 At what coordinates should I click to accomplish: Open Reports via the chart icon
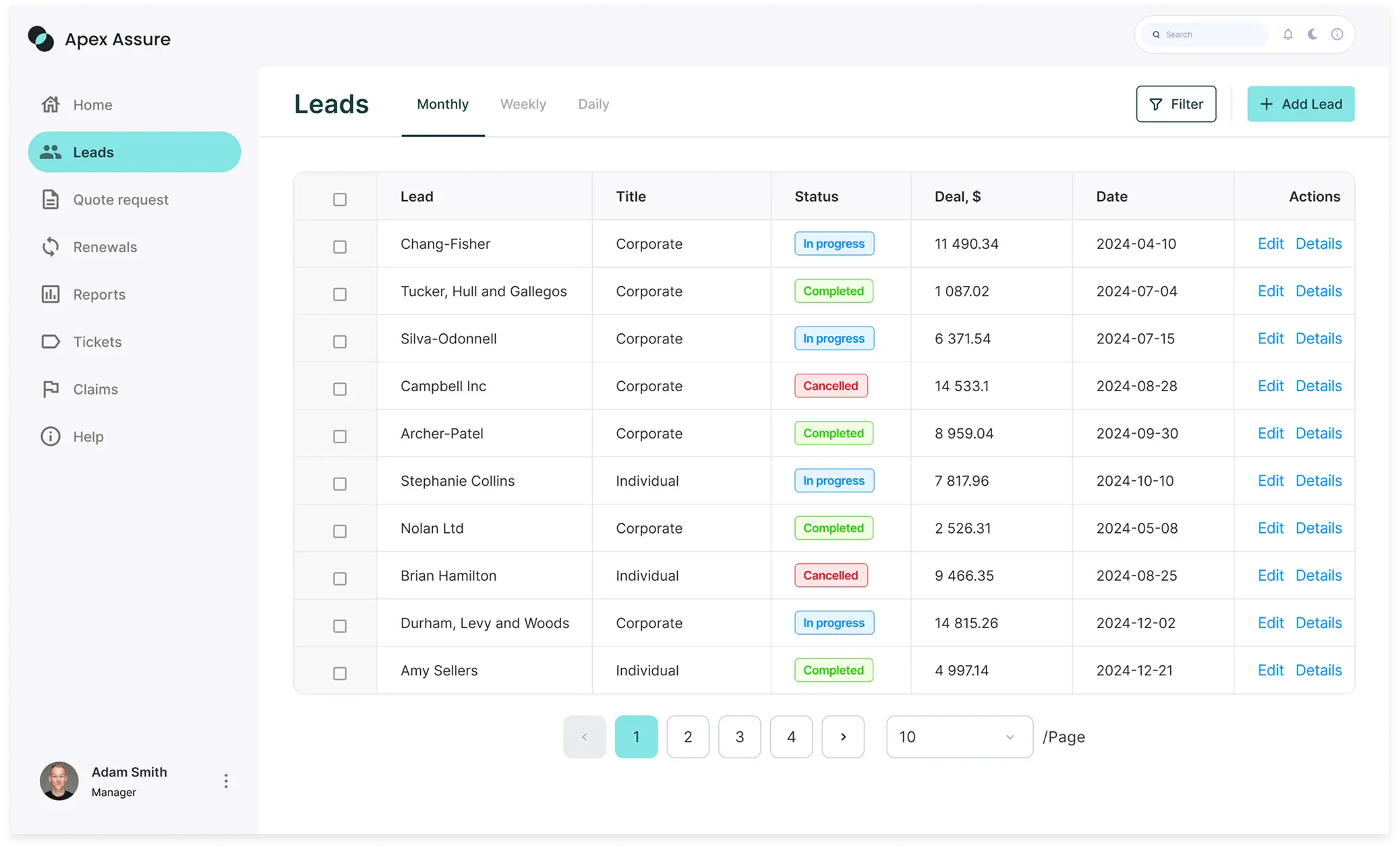click(51, 294)
